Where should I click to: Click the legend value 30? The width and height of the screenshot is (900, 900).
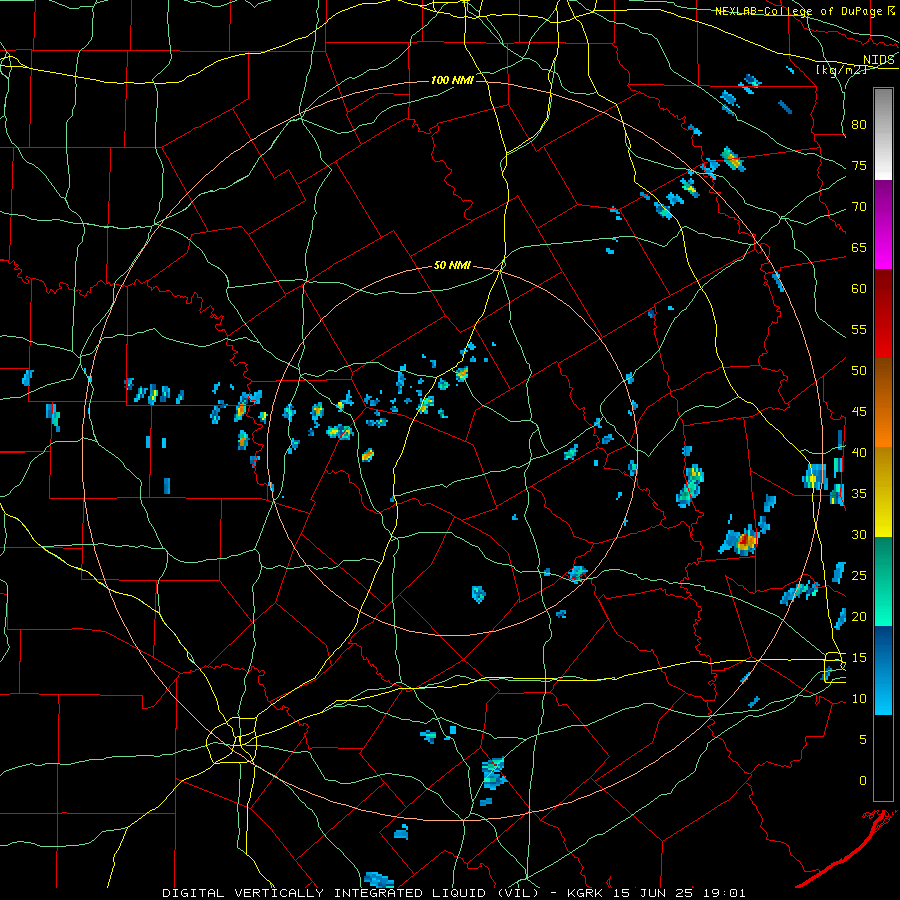859,534
